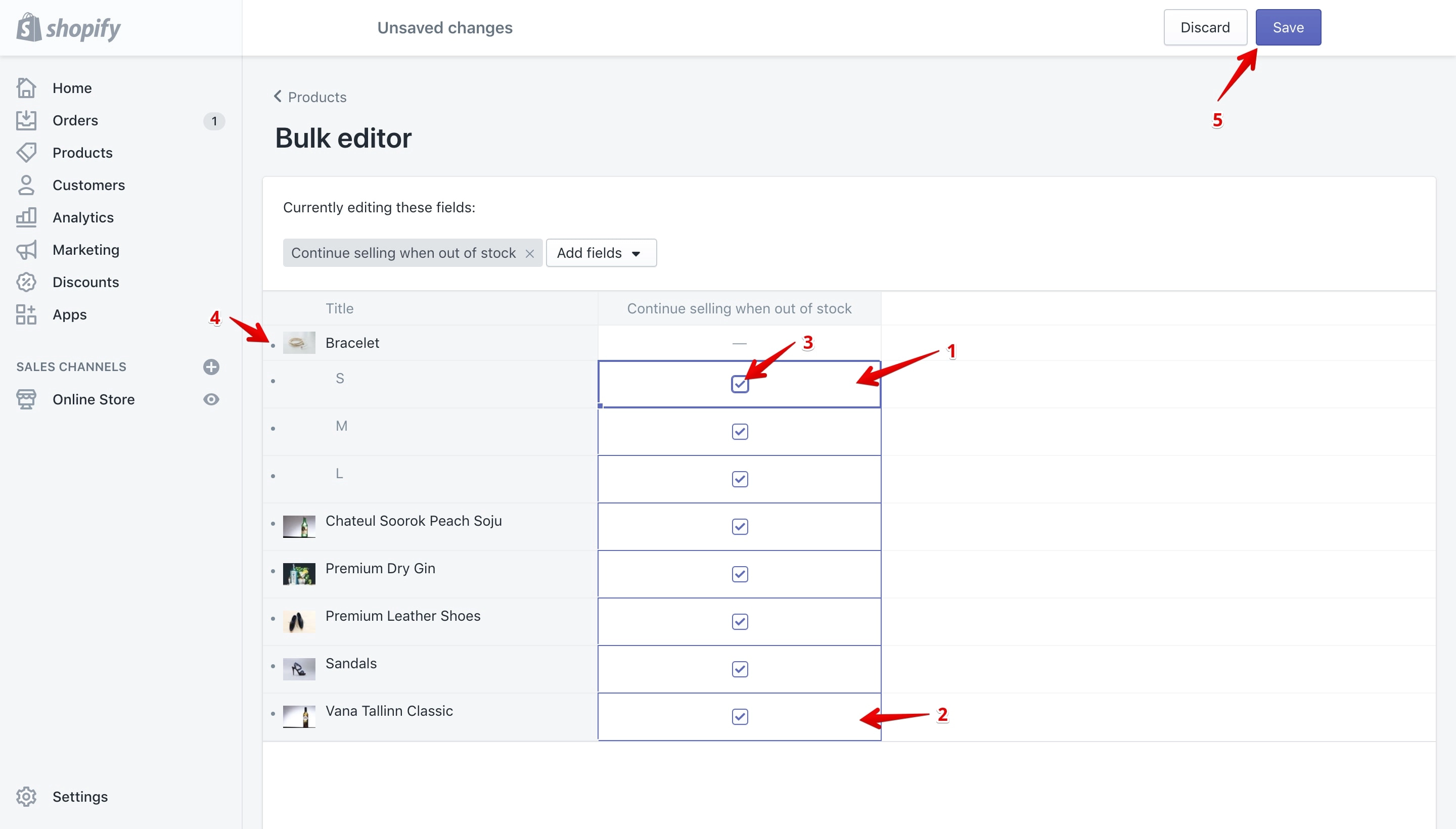Click the SALES CHANNELS section heading

coord(71,366)
